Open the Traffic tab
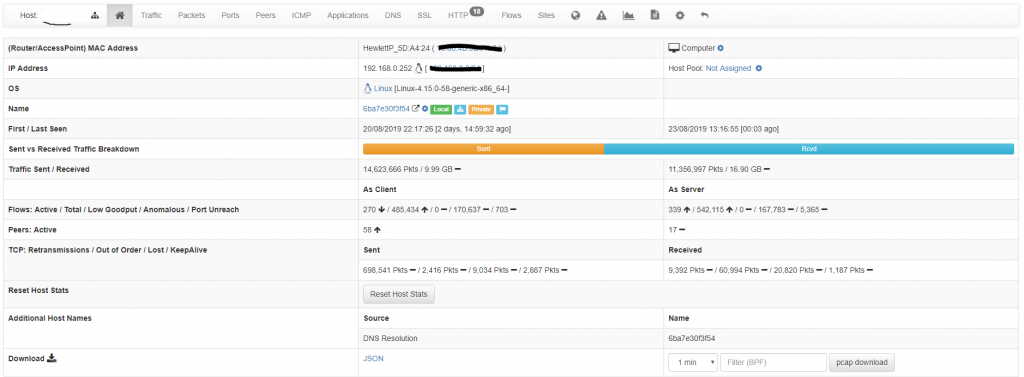Screen dimensions: 1024x377 click(152, 15)
